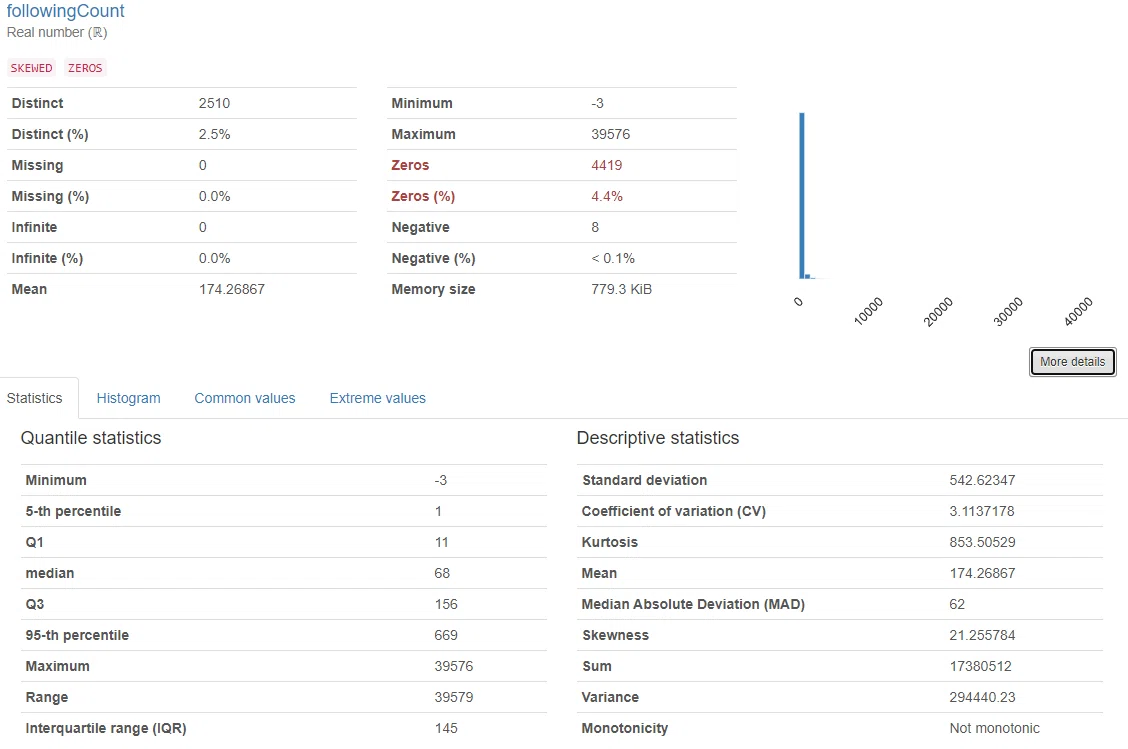Click the tall blue histogram bar
Image resolution: width=1128 pixels, height=749 pixels.
click(801, 195)
